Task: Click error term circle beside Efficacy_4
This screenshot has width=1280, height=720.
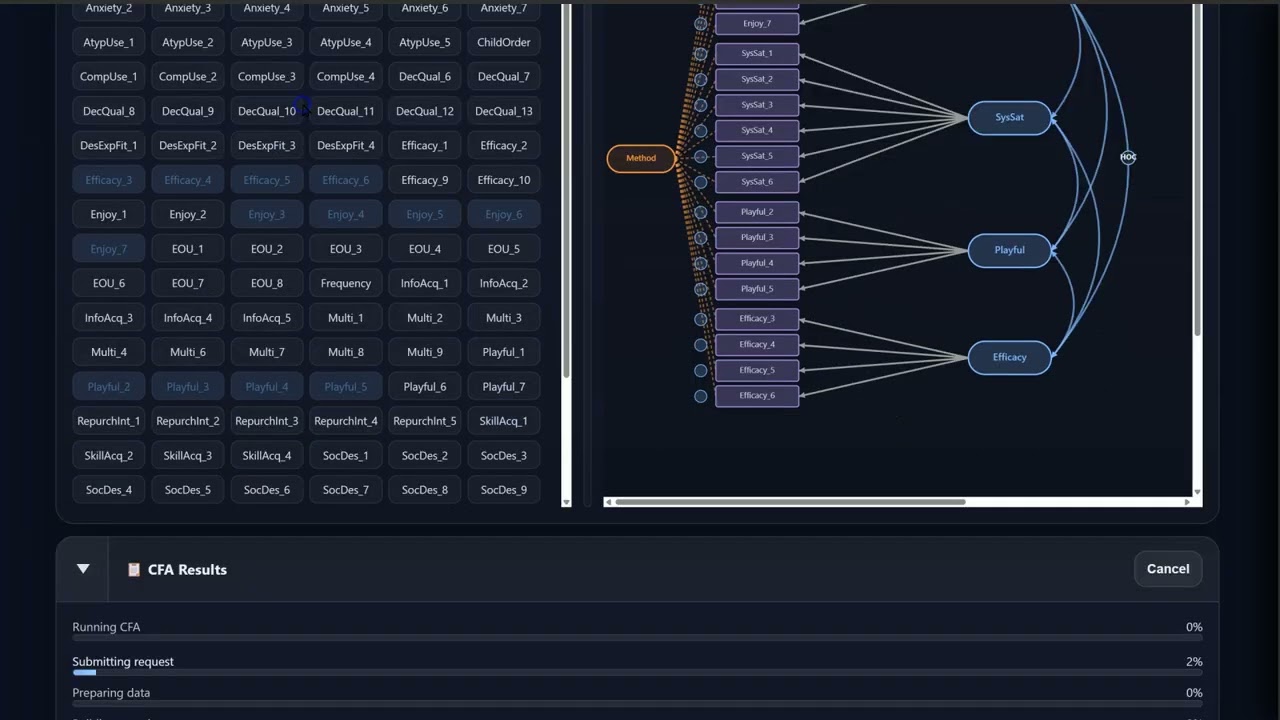Action: (701, 345)
